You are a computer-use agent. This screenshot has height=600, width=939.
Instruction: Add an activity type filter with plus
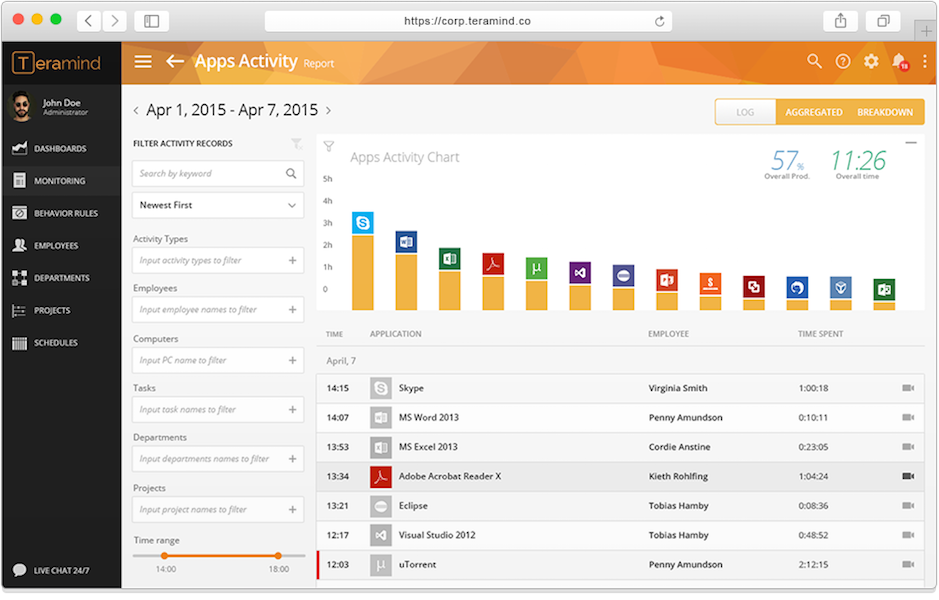292,260
